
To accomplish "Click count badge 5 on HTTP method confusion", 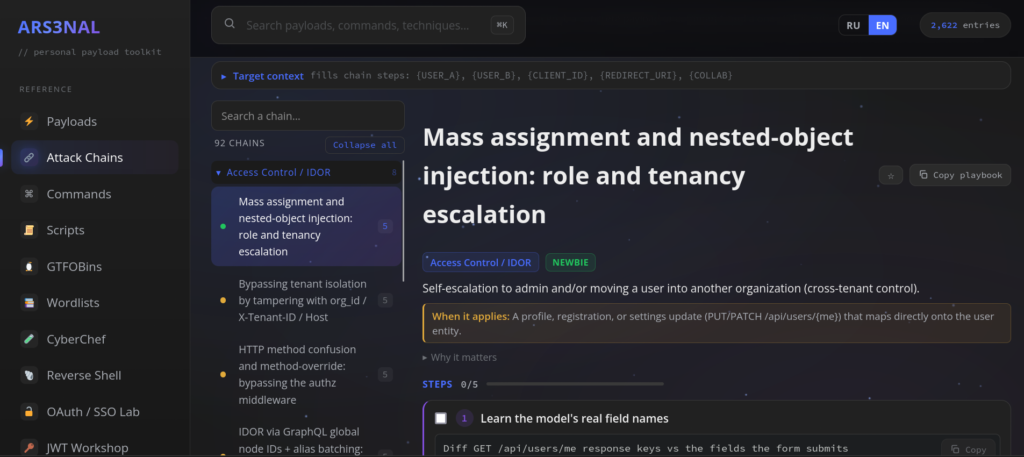I will point(385,375).
